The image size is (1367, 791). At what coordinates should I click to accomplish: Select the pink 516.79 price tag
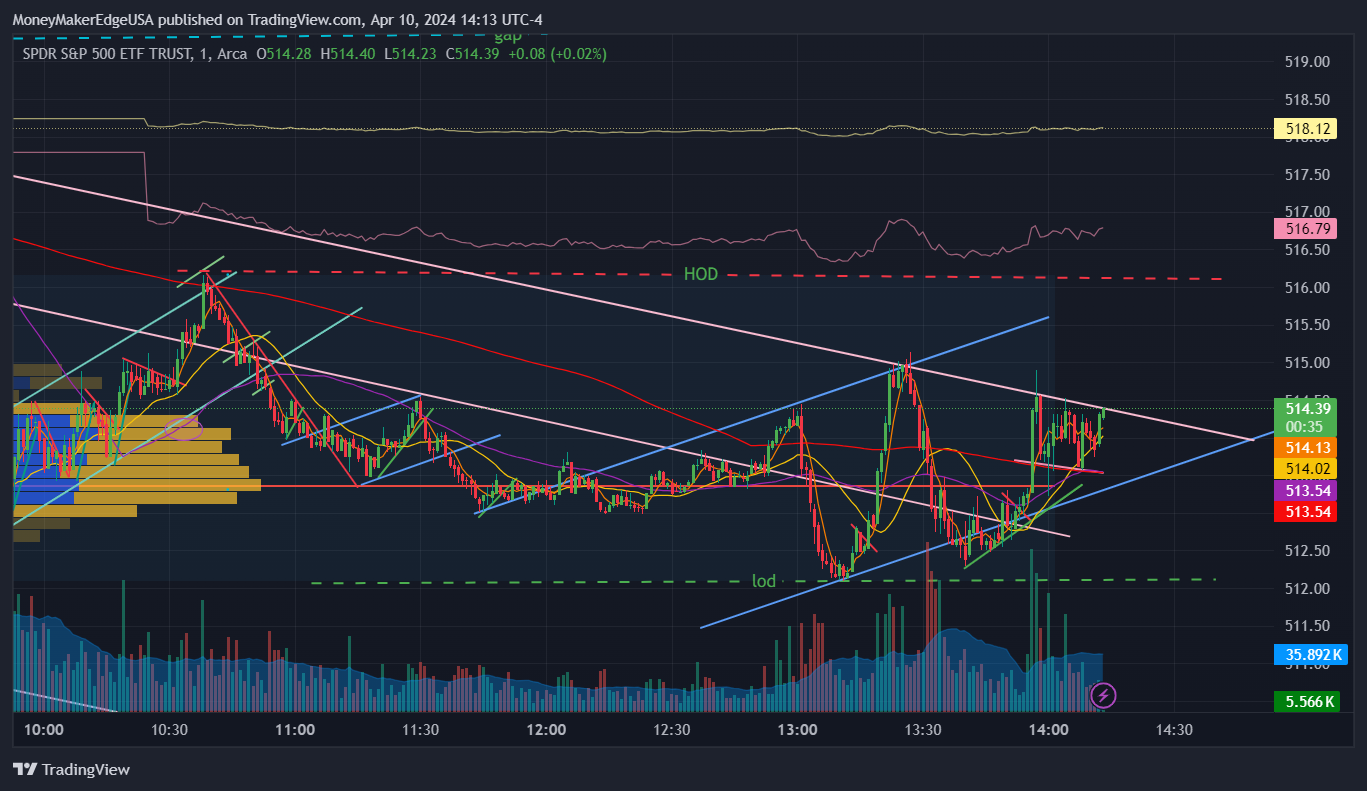1306,228
